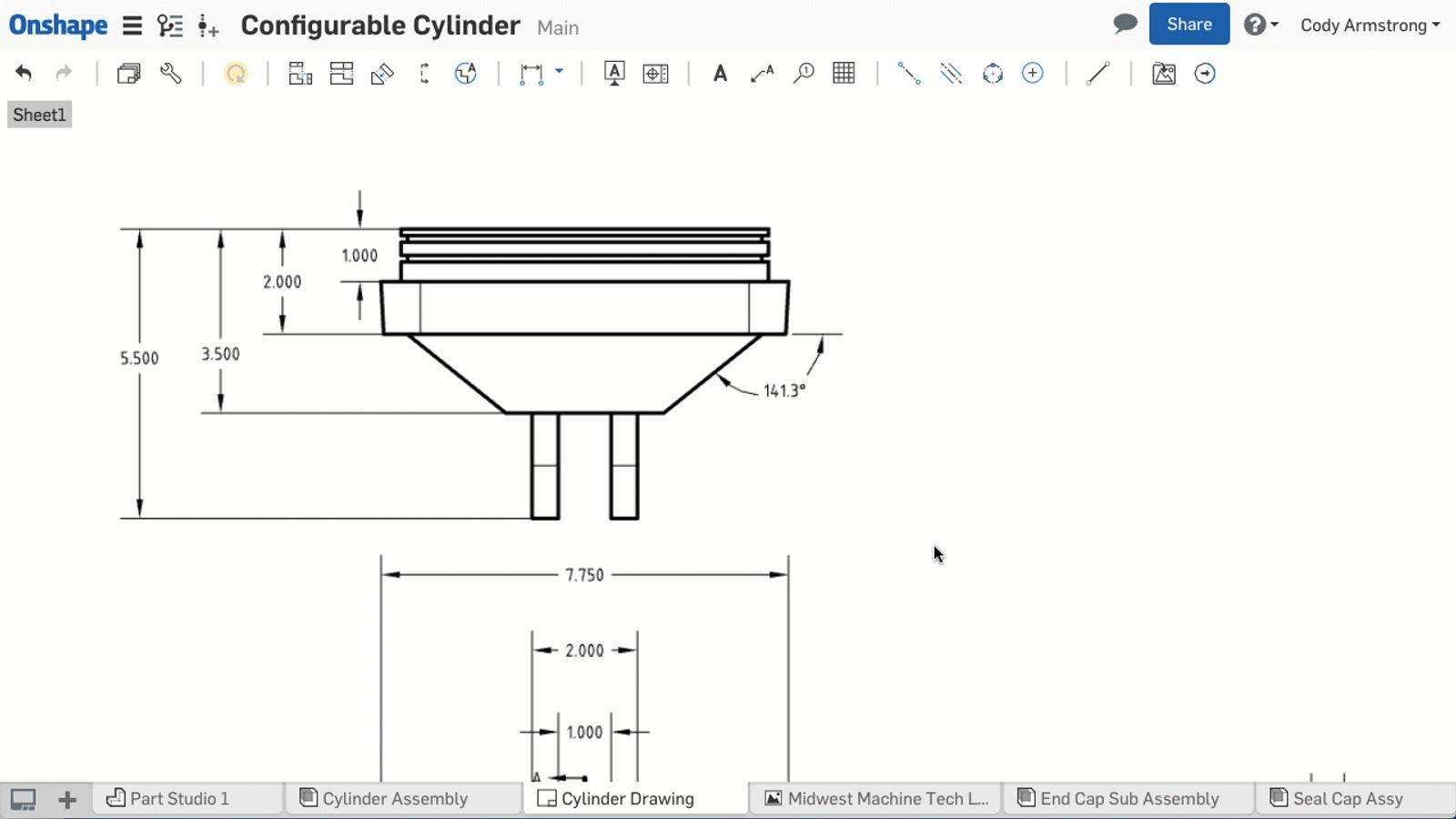Choose the Note text tool
The width and height of the screenshot is (1456, 819).
pyautogui.click(x=720, y=74)
